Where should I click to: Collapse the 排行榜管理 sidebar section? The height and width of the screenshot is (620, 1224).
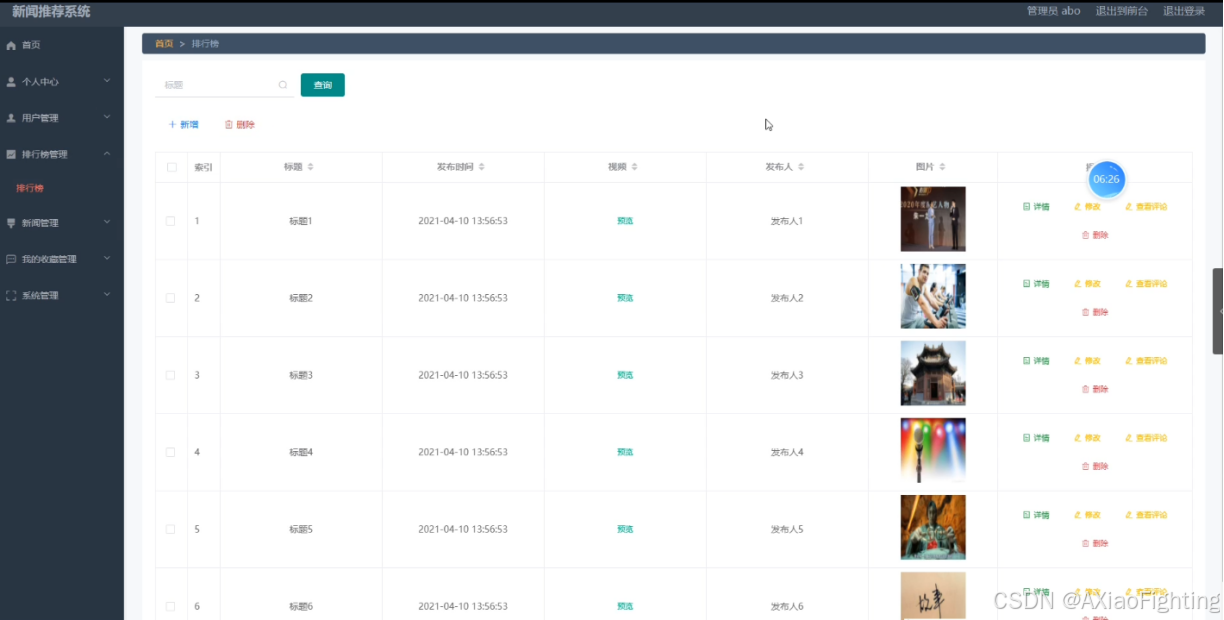(x=62, y=154)
